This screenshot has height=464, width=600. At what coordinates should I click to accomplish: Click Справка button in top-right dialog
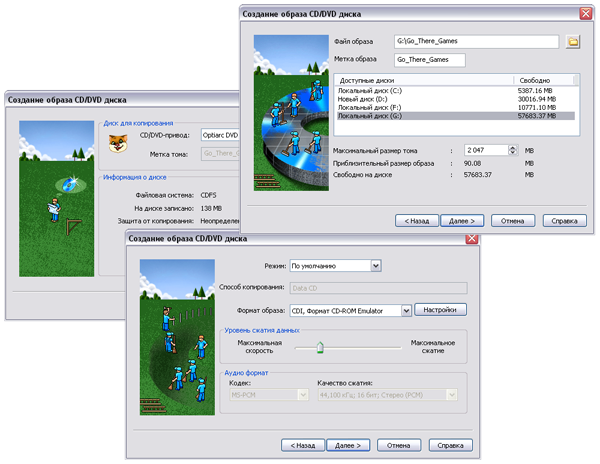[564, 221]
